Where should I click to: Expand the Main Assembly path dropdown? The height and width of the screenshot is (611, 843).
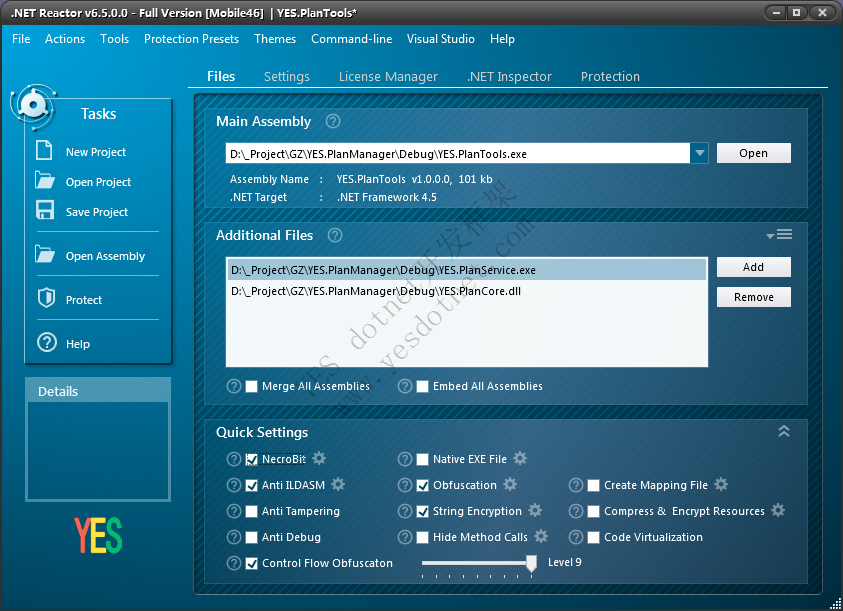click(699, 153)
